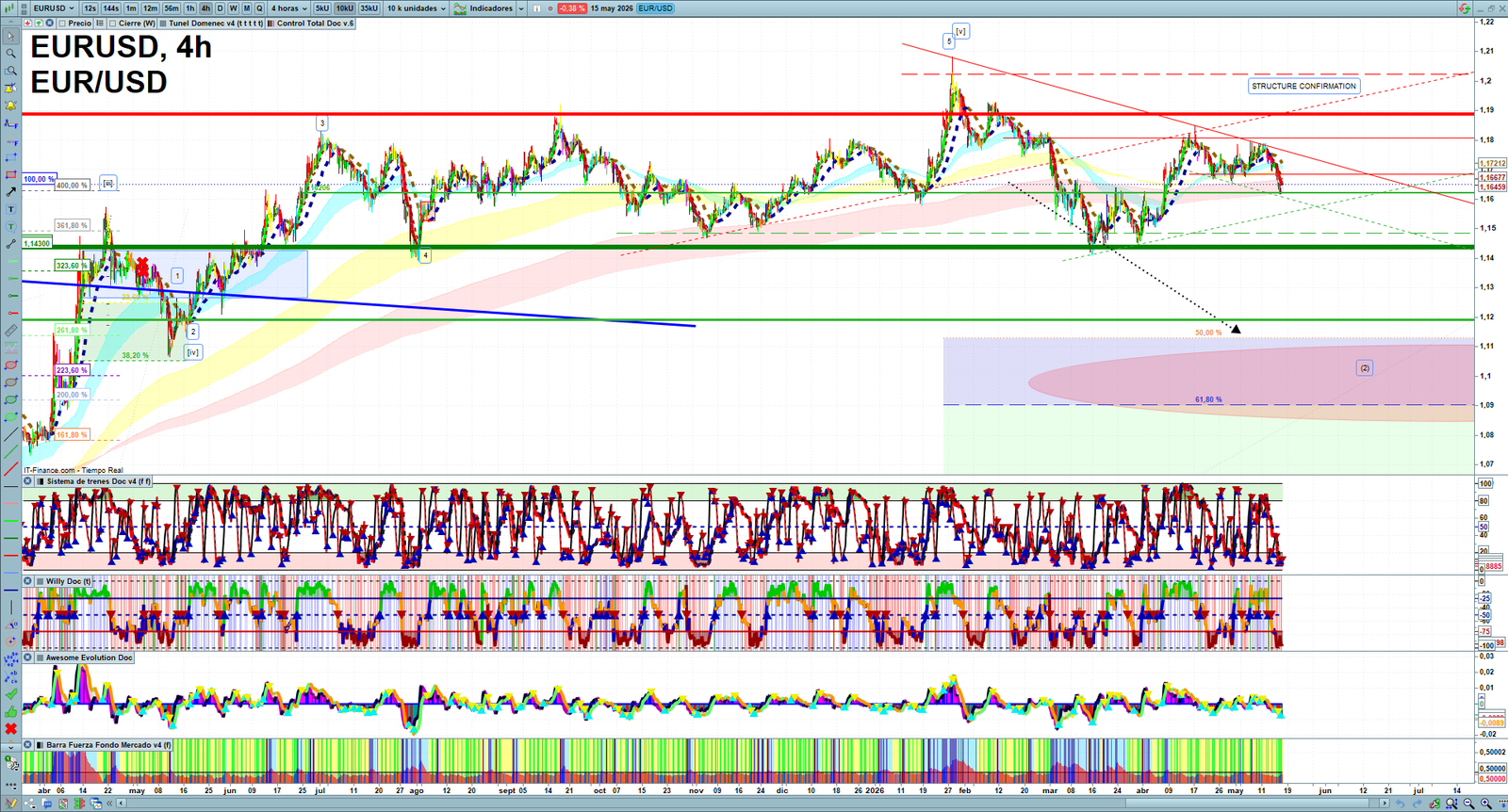Select the red ellipse drawing tool

10,366
